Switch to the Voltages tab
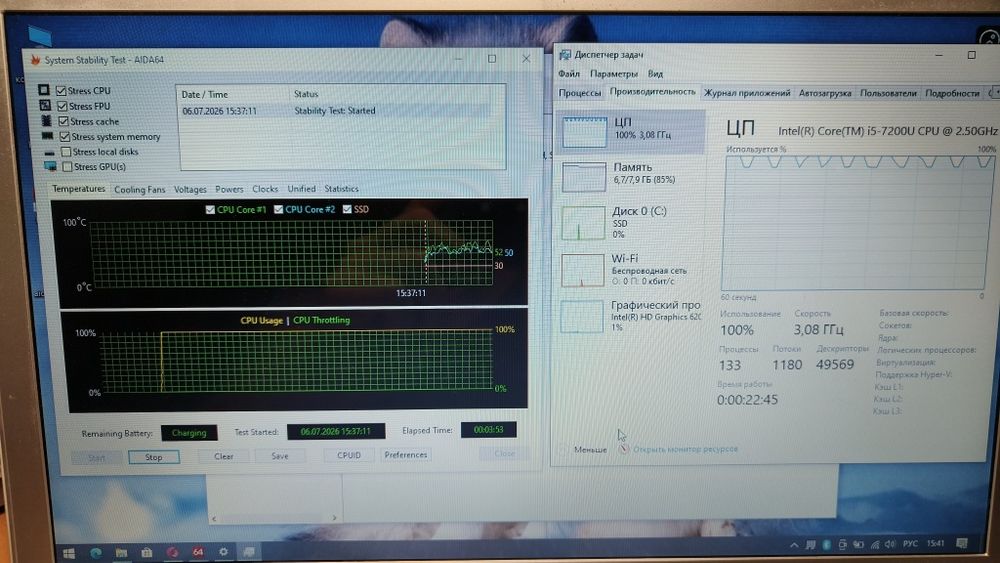The width and height of the screenshot is (1000, 563). pos(190,189)
